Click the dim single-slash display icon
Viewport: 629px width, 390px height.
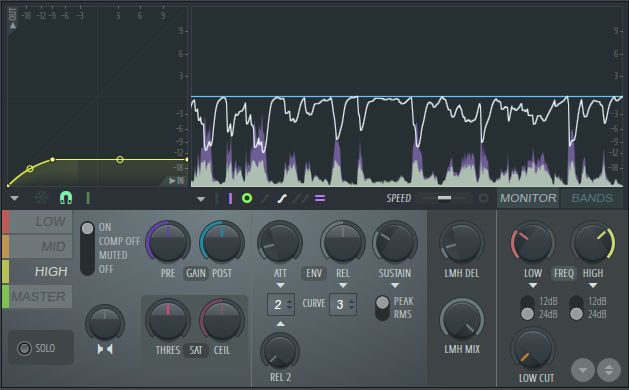(265, 198)
